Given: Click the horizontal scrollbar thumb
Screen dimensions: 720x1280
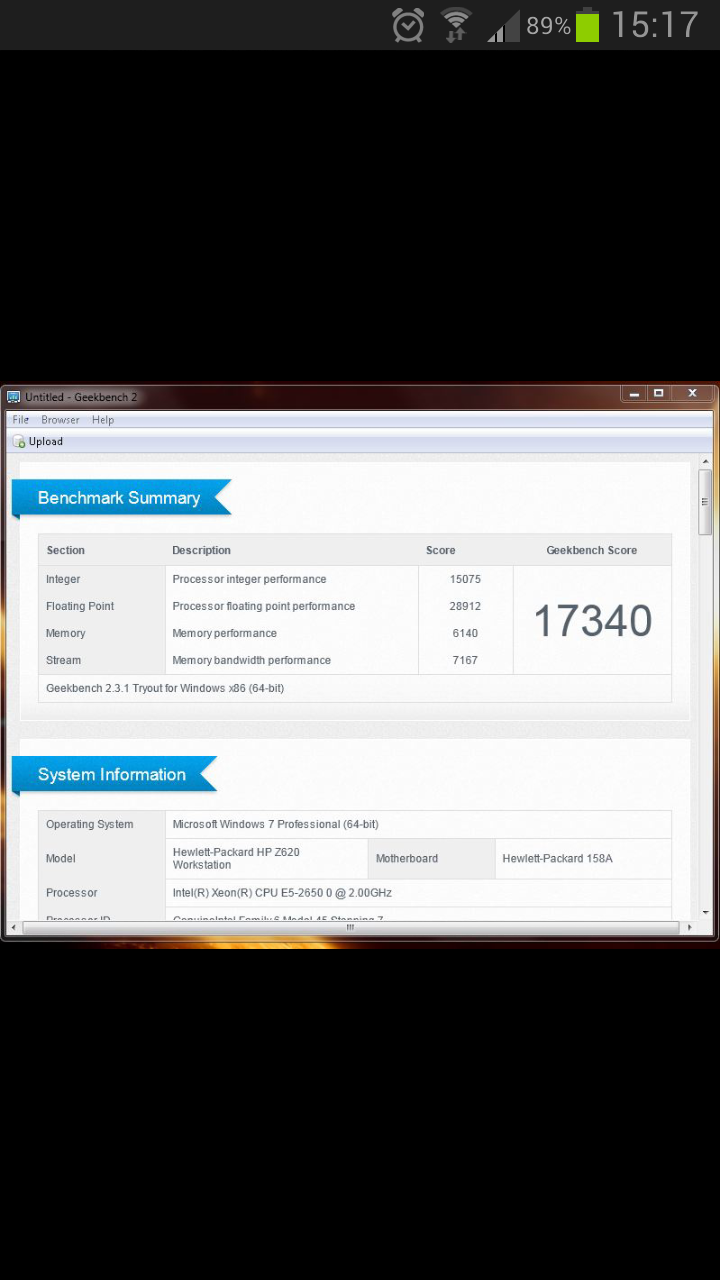Looking at the screenshot, I should point(350,928).
